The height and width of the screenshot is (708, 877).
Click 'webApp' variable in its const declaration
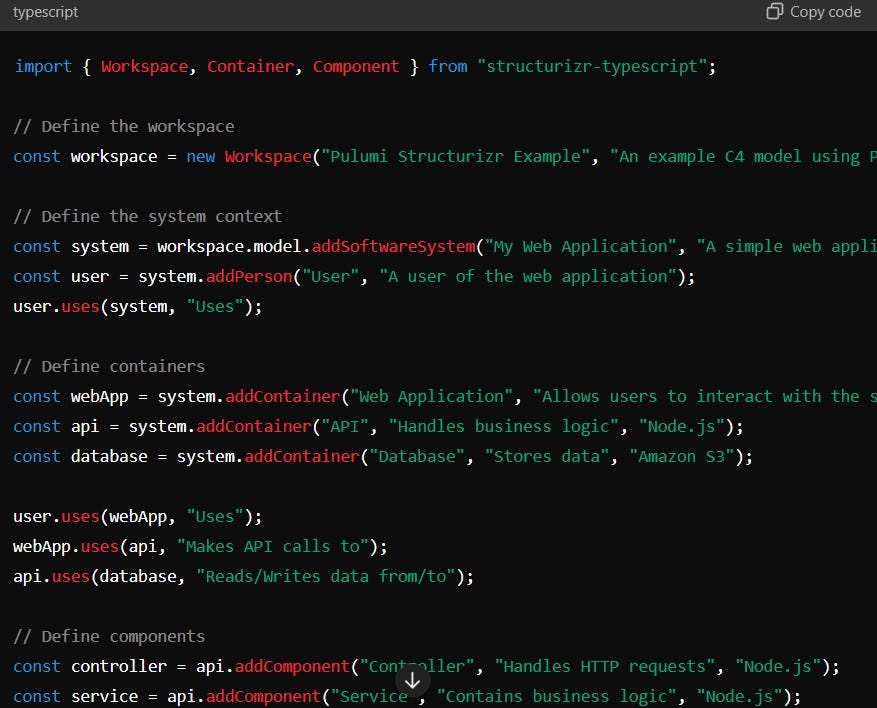tap(100, 397)
